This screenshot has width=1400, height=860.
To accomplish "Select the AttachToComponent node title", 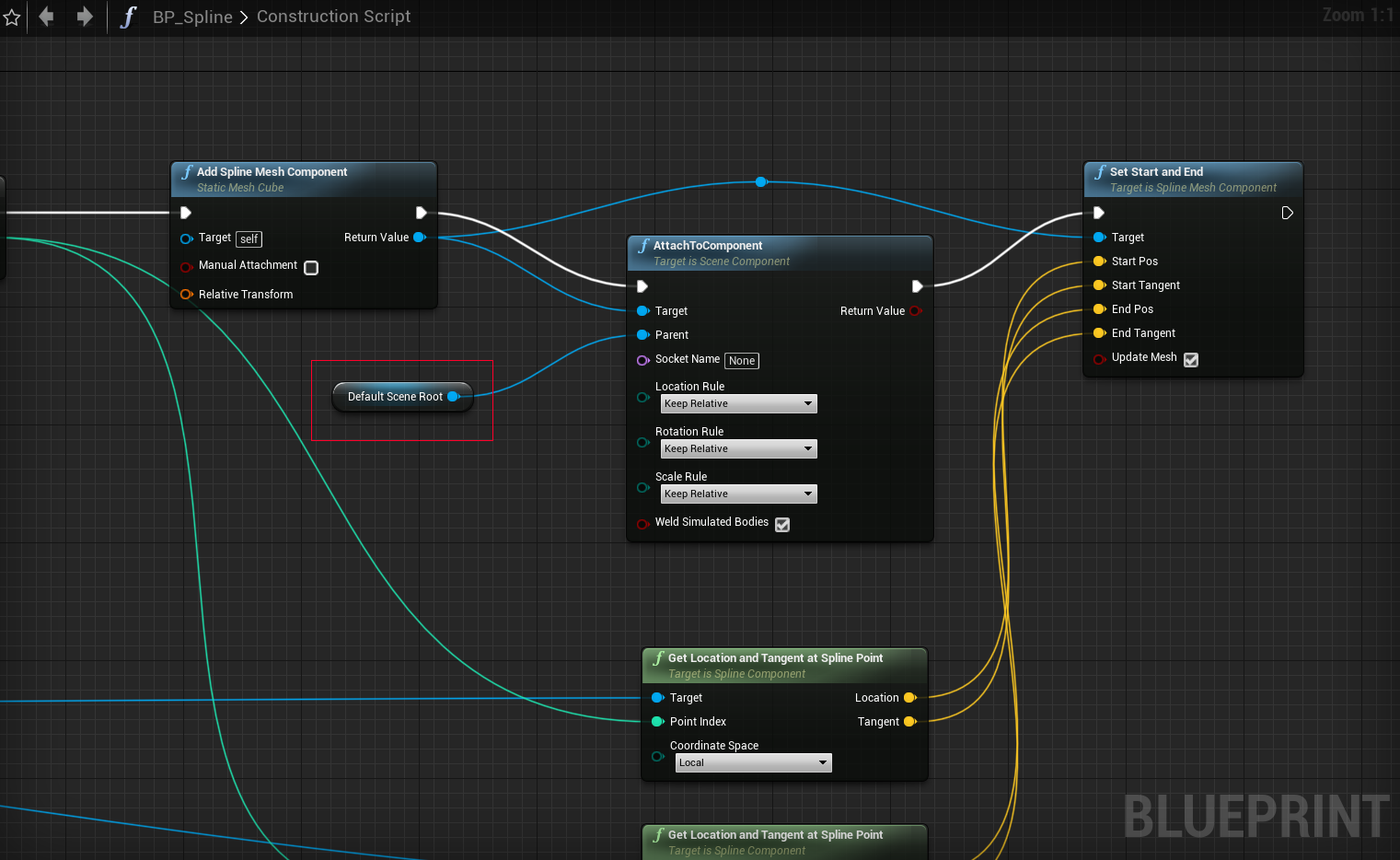I will 707,245.
